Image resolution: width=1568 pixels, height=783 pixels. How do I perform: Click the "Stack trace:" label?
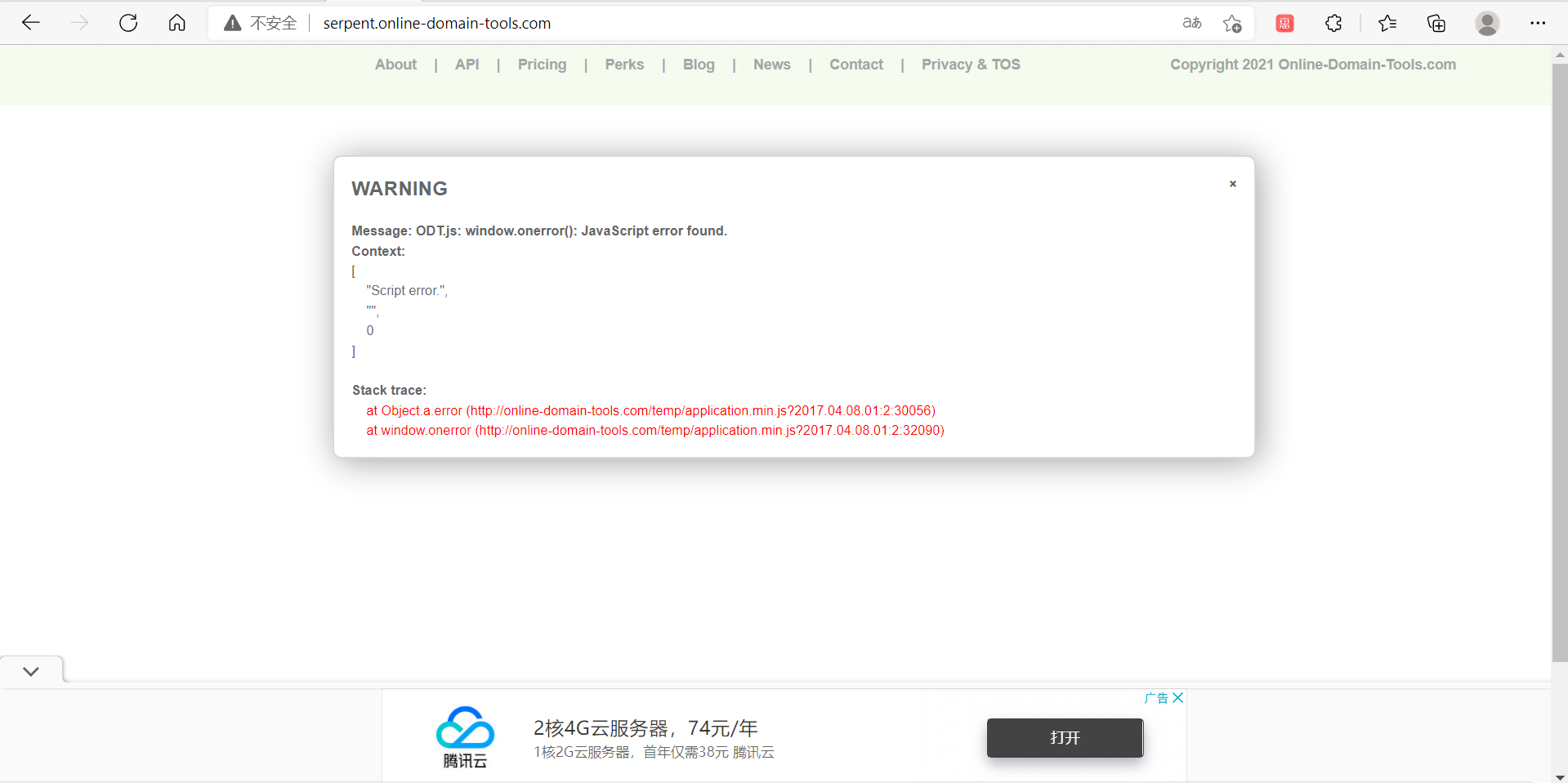[x=389, y=390]
